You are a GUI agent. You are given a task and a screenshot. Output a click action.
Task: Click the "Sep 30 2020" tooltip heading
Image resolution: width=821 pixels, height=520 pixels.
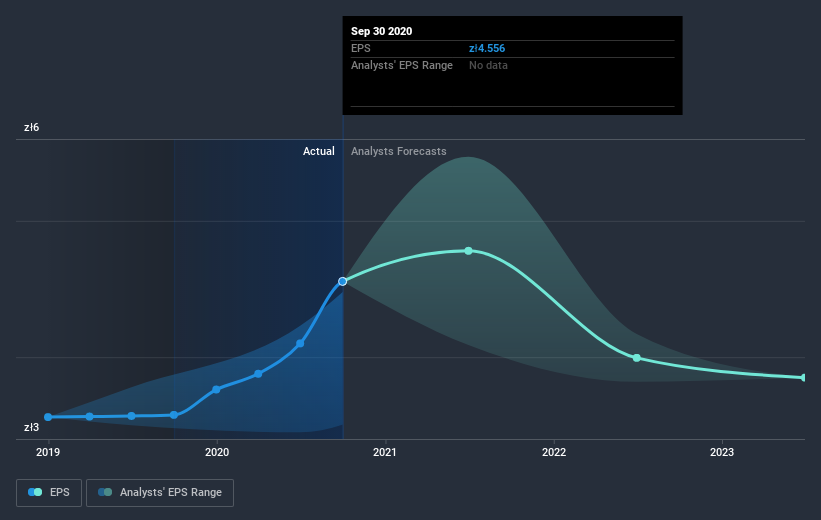[x=381, y=31]
